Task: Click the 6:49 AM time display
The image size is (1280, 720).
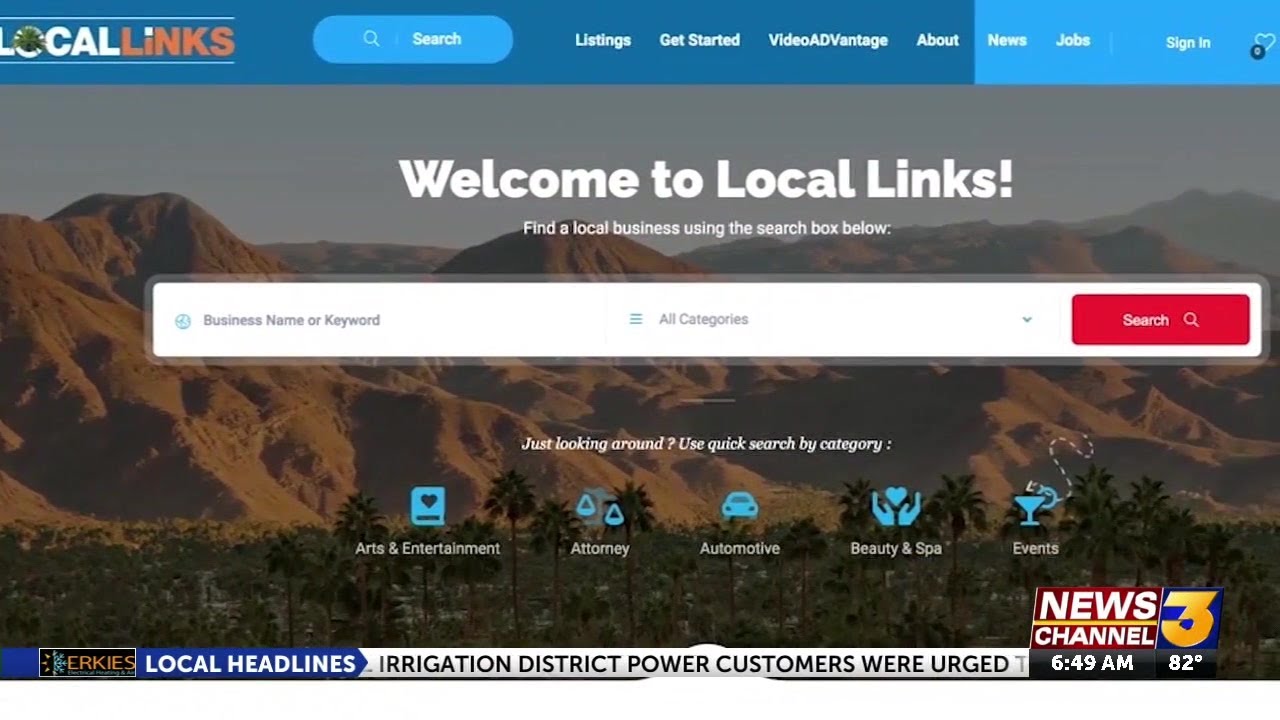Action: [x=1092, y=663]
